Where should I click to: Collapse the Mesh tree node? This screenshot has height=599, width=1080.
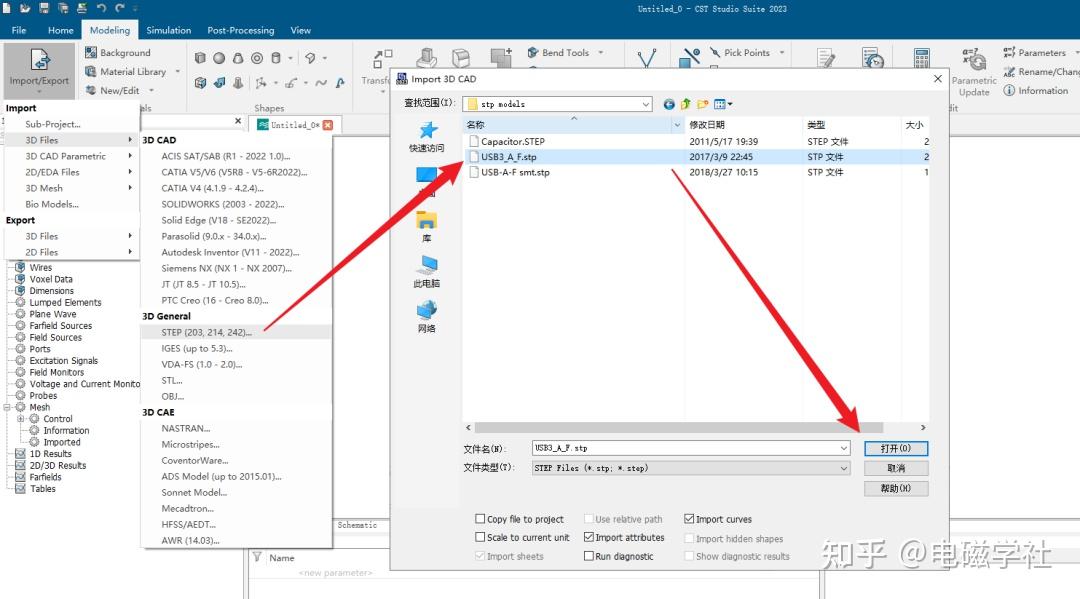point(7,407)
